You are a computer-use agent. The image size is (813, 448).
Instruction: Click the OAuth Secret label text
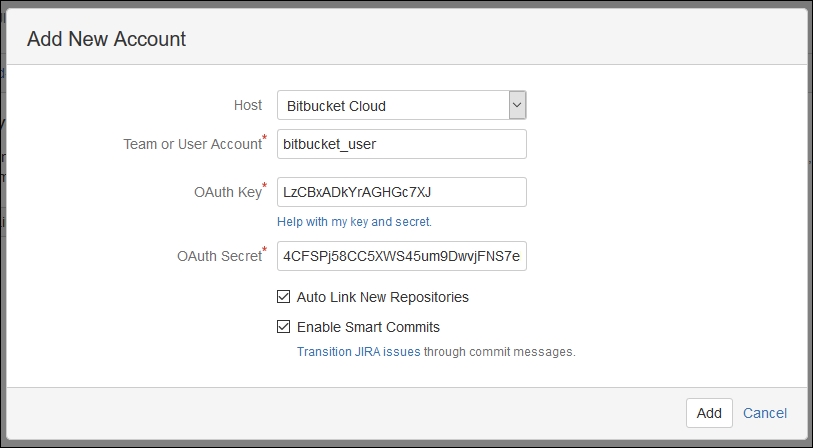219,256
